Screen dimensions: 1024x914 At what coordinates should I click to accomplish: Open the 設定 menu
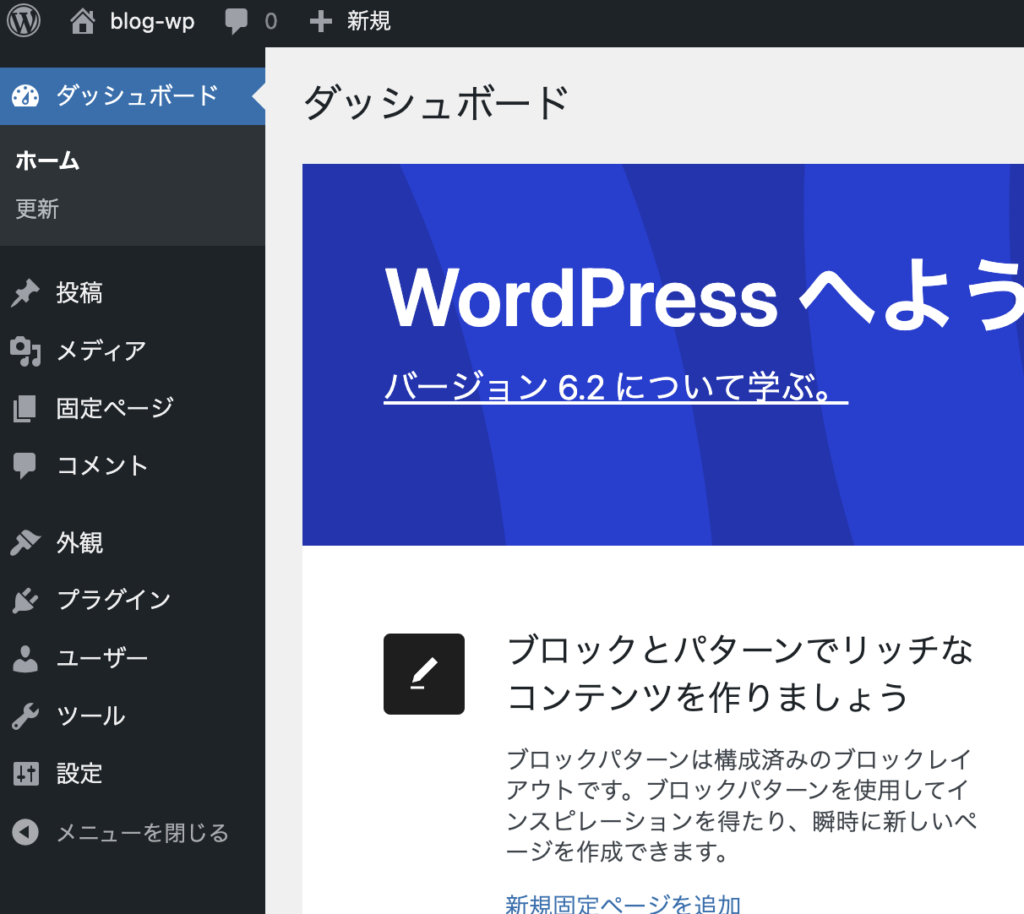(x=133, y=774)
